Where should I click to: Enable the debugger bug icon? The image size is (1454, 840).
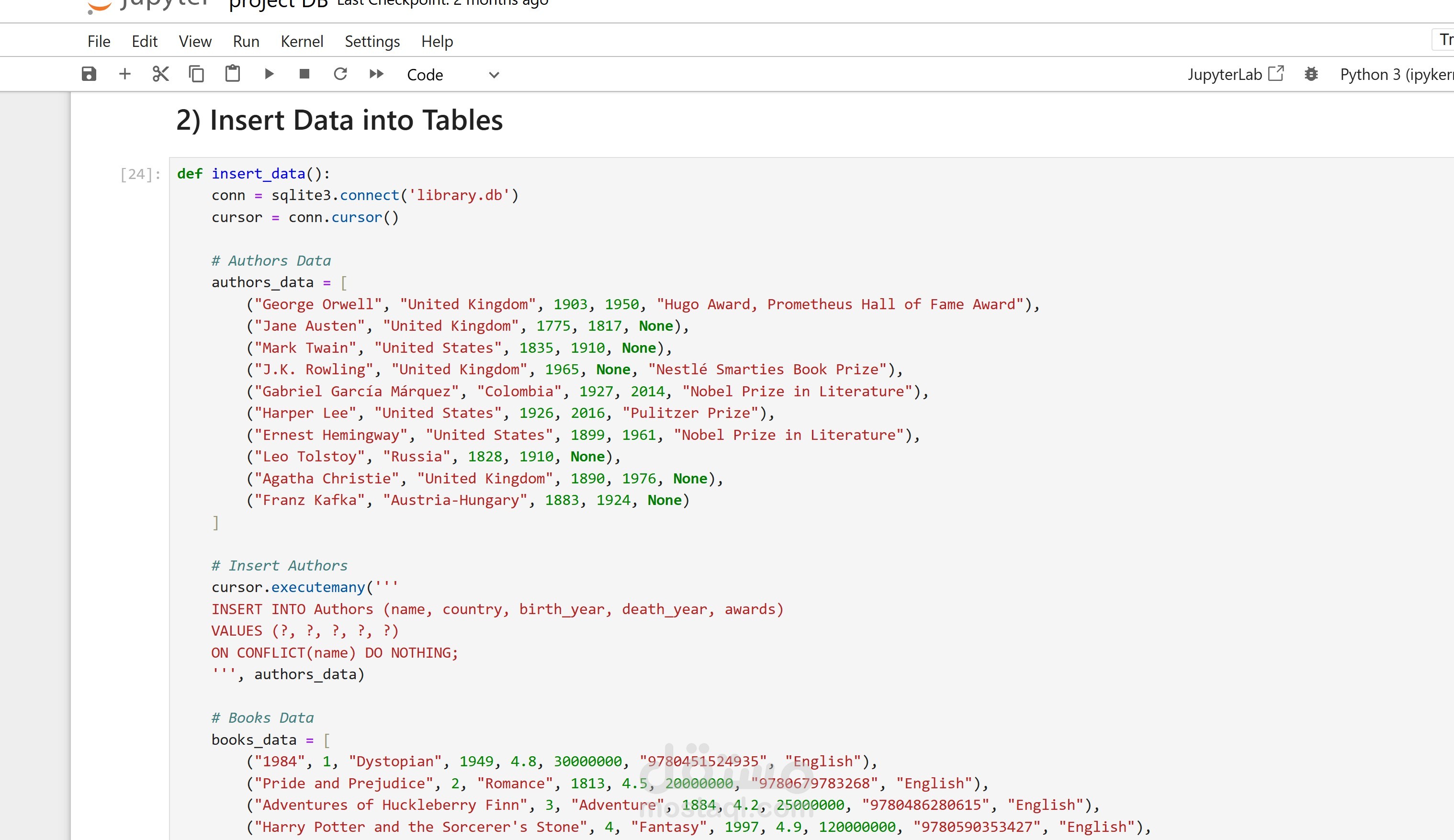[1311, 74]
